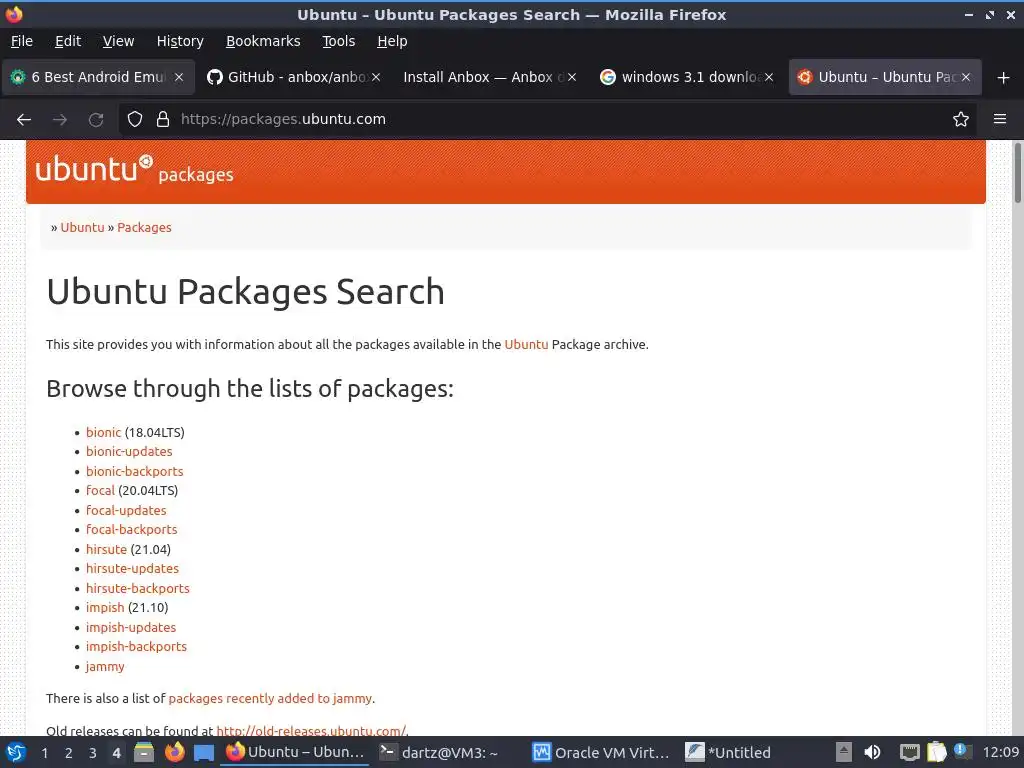1024x768 pixels.
Task: Open the taskbar application menu icon
Action: tap(16, 752)
